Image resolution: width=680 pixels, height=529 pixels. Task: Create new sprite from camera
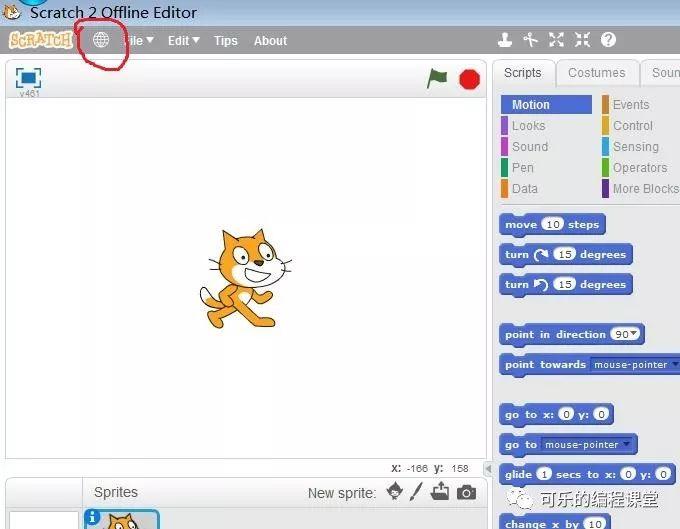click(466, 493)
